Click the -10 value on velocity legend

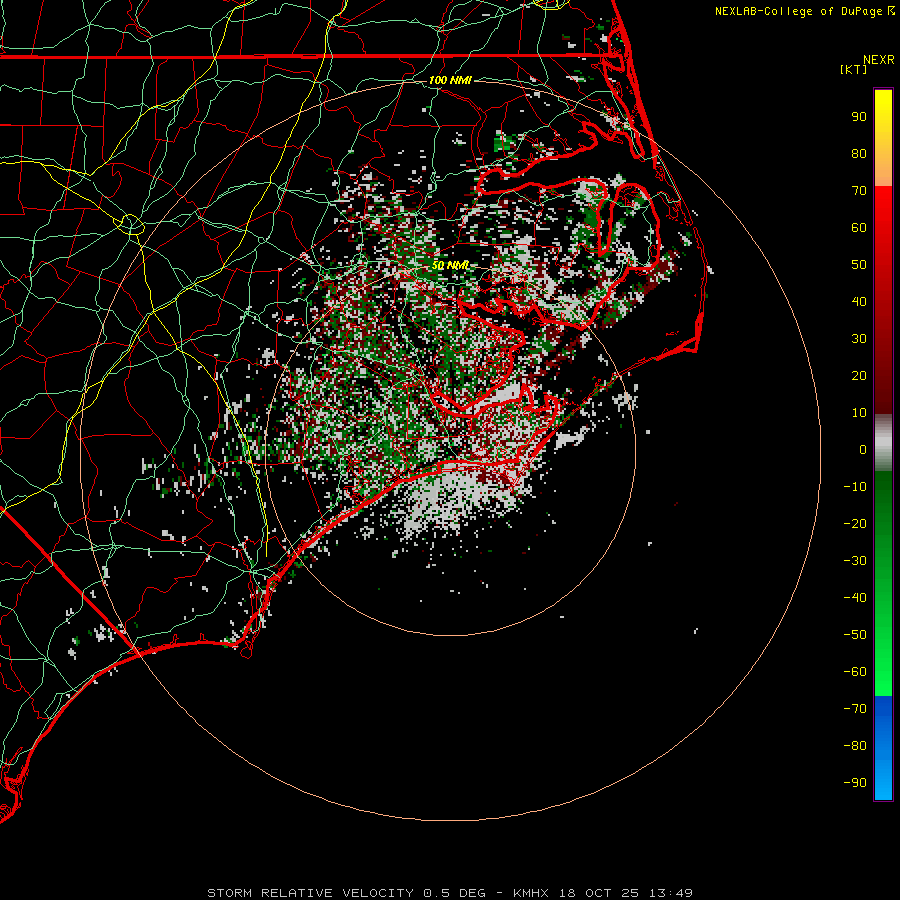855,487
